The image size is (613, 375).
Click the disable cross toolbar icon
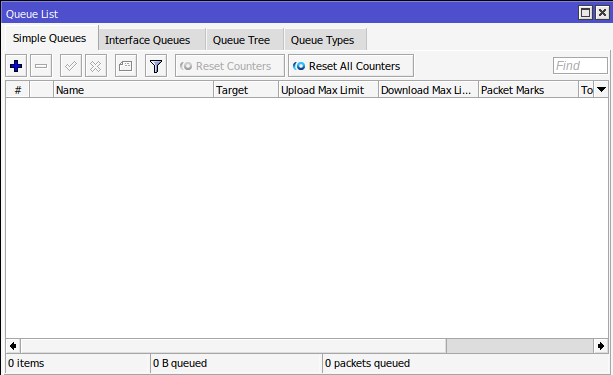(96, 66)
